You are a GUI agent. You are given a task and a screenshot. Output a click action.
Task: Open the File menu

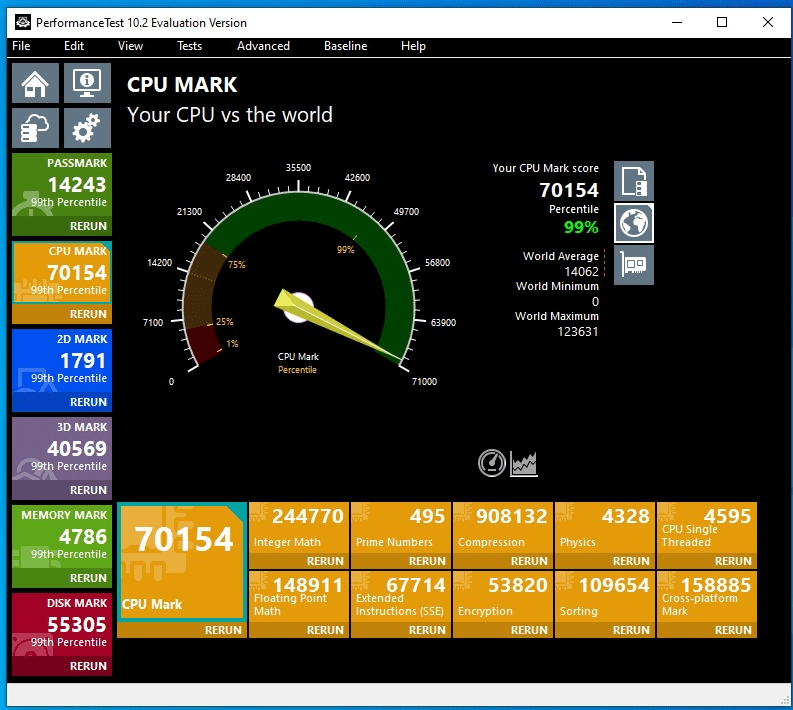point(21,46)
